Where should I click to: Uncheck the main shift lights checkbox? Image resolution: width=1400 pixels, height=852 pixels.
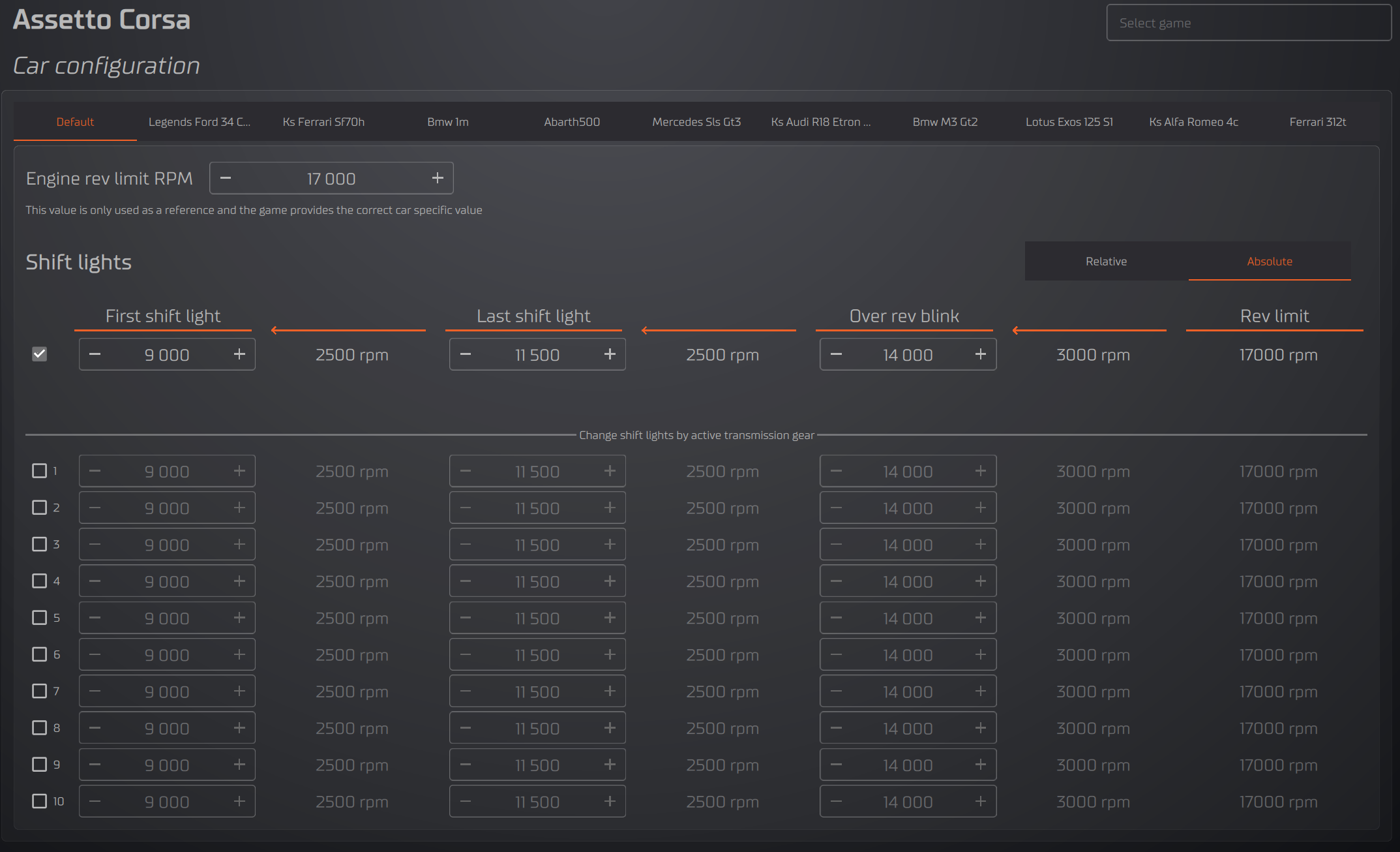(x=40, y=354)
